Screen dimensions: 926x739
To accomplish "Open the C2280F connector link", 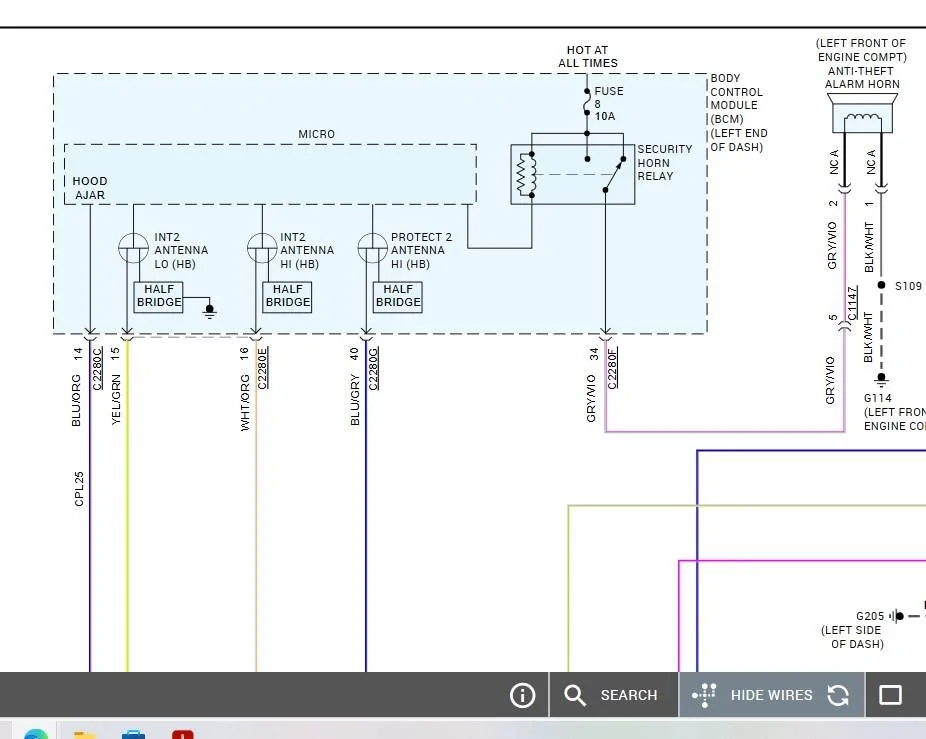I will pos(612,369).
